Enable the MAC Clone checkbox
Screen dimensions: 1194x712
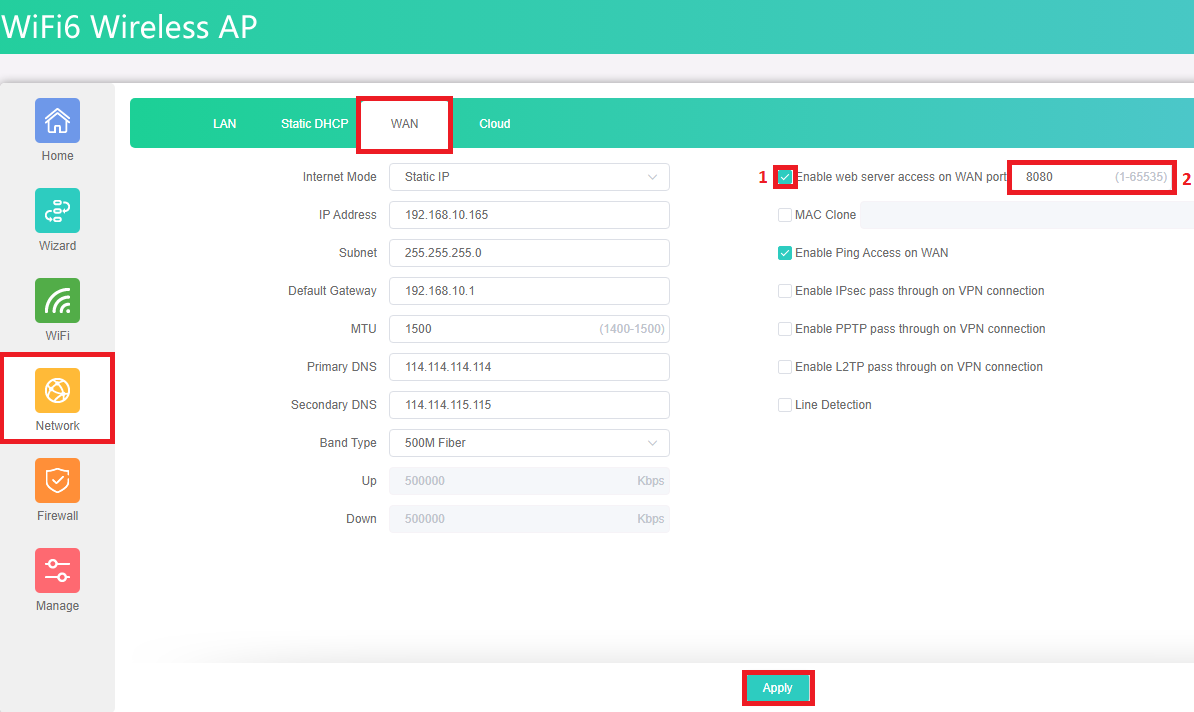[785, 215]
